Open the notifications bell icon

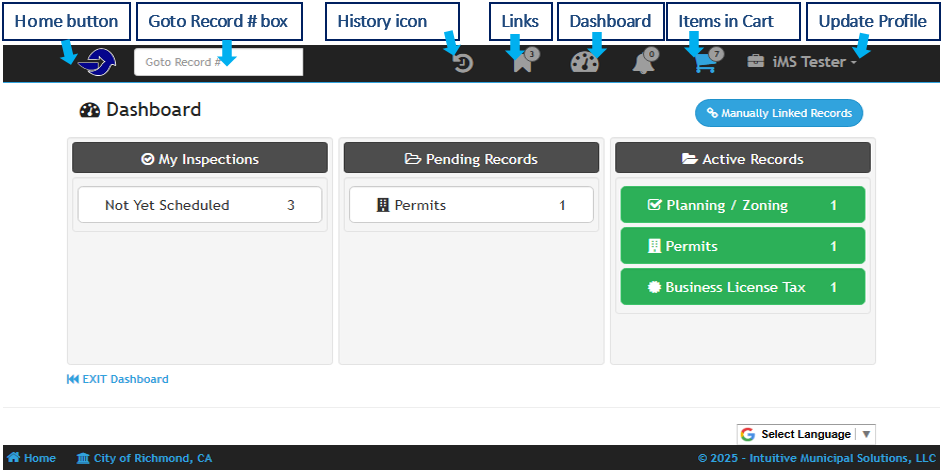pos(644,63)
